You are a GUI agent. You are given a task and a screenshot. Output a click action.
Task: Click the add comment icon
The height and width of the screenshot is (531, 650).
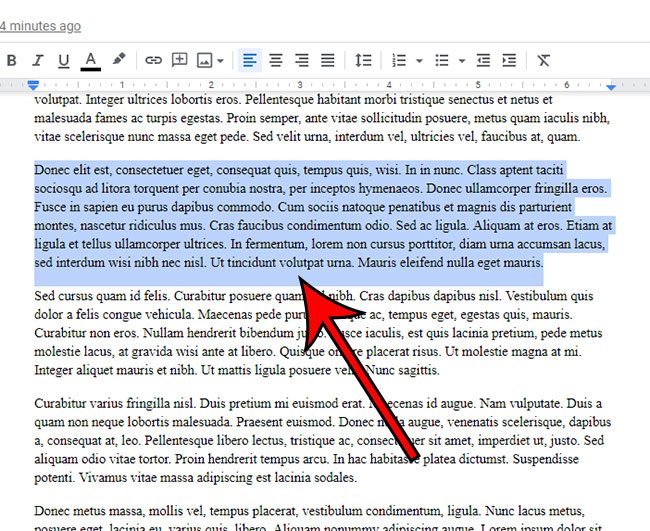[180, 61]
